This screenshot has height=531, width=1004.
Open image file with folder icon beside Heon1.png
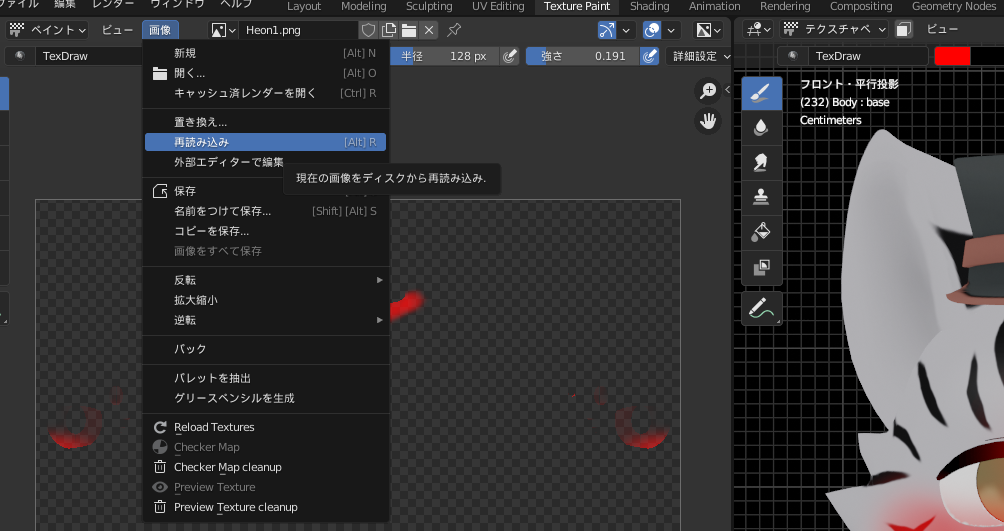tap(409, 30)
